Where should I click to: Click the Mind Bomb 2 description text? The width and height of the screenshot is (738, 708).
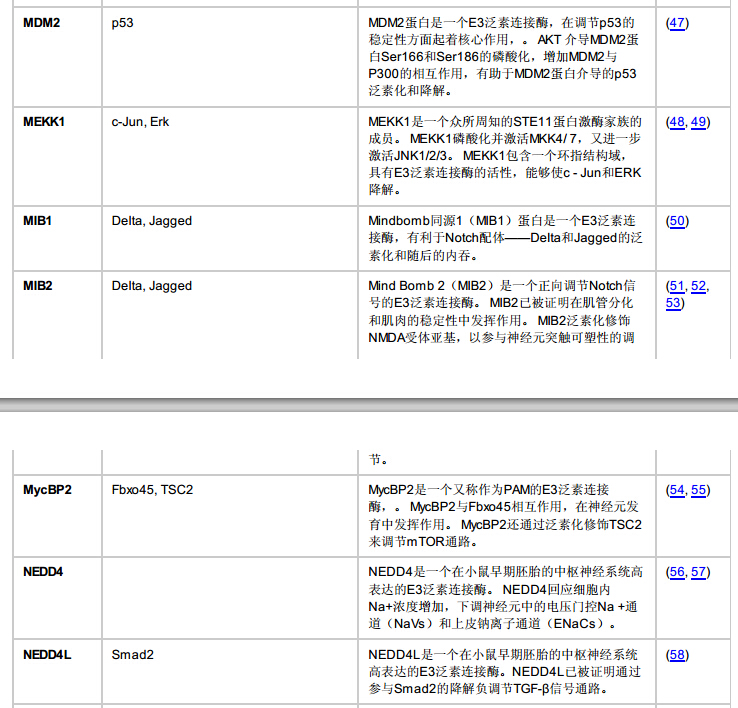502,311
